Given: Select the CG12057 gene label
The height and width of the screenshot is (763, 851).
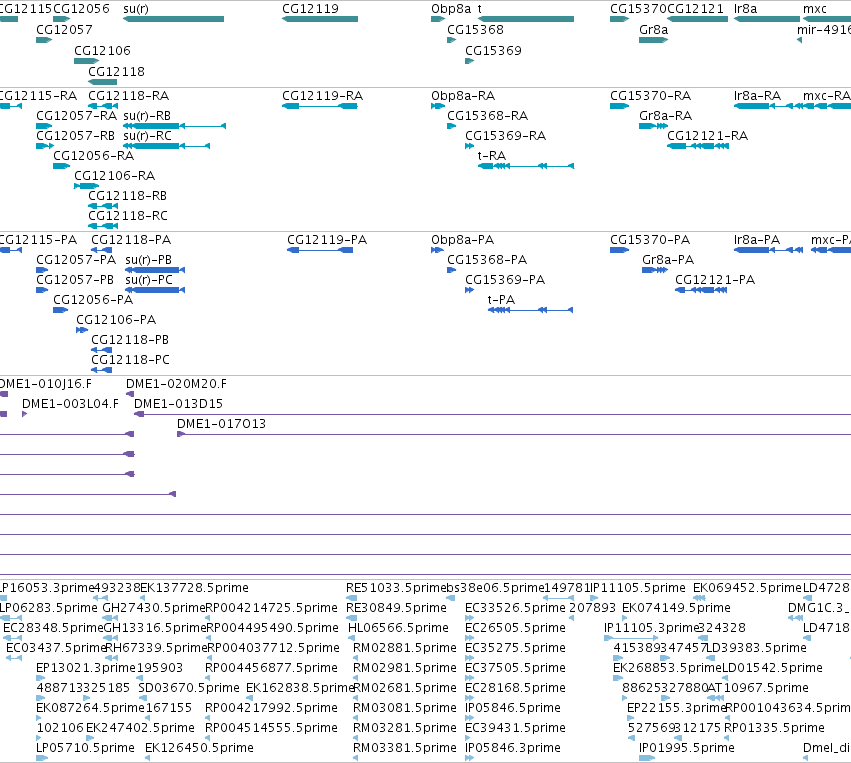Looking at the screenshot, I should point(64,29).
